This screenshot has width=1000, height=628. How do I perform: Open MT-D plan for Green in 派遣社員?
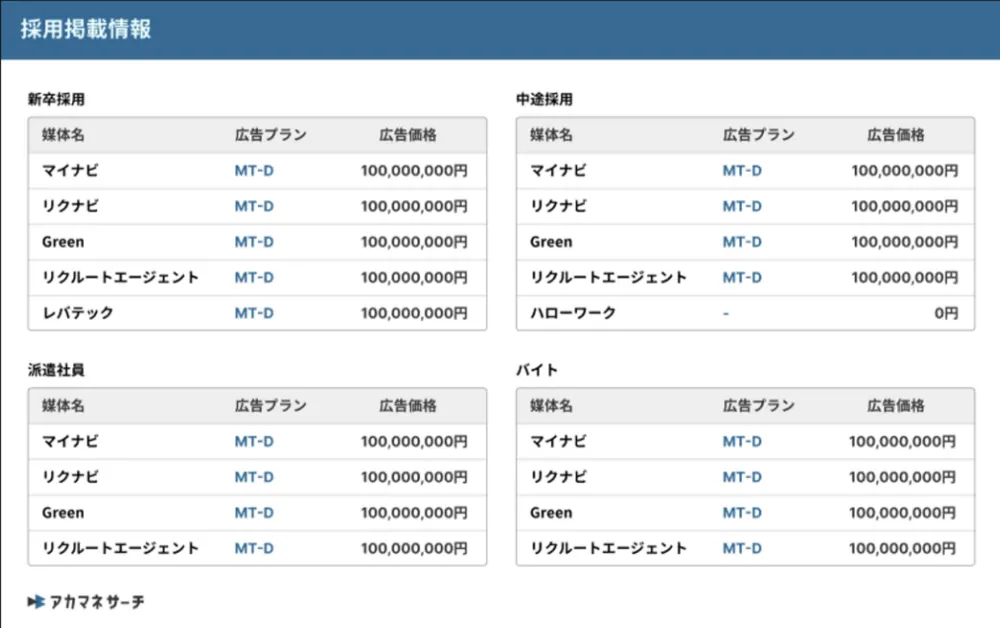pyautogui.click(x=254, y=513)
